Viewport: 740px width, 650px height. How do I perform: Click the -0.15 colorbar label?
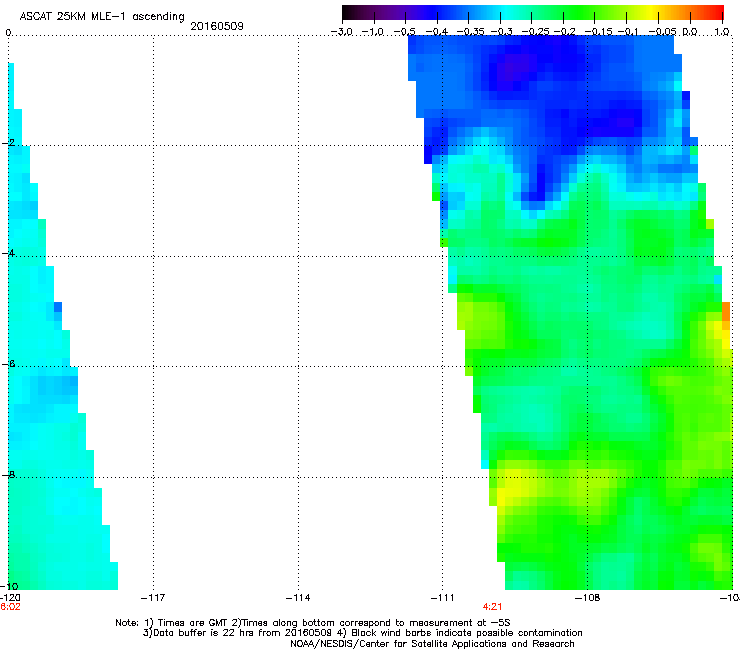[x=598, y=32]
